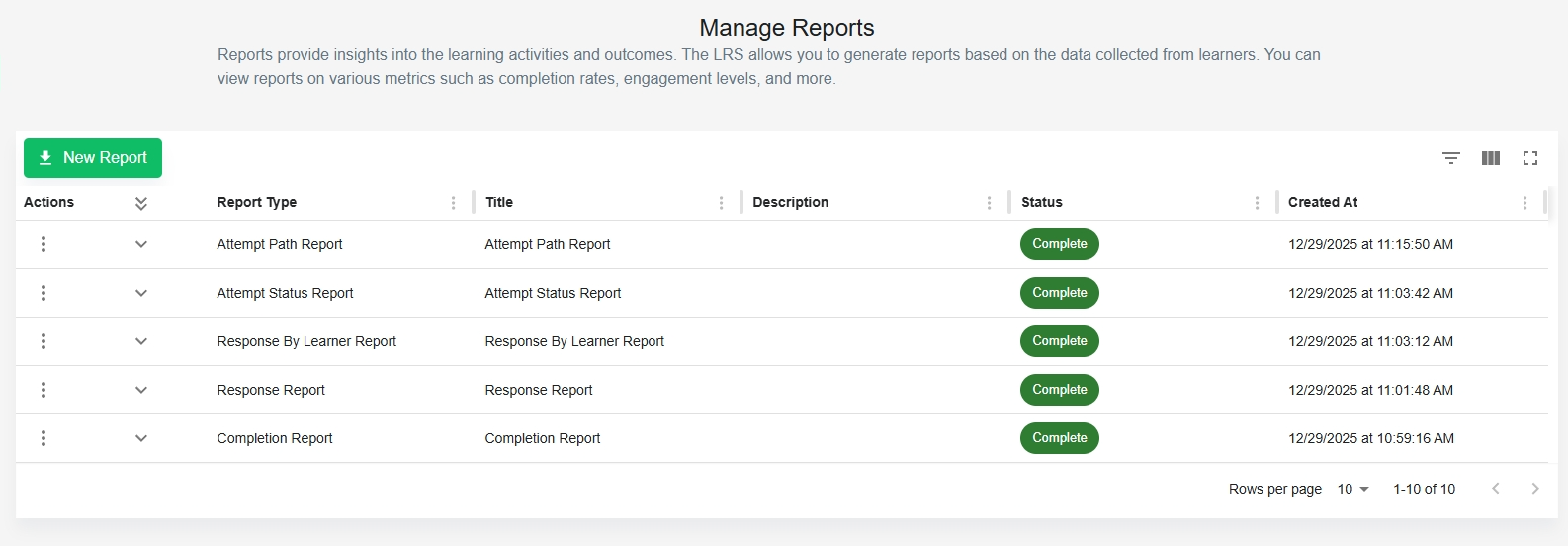Open the table filters icon
This screenshot has width=1568, height=546.
[1450, 158]
